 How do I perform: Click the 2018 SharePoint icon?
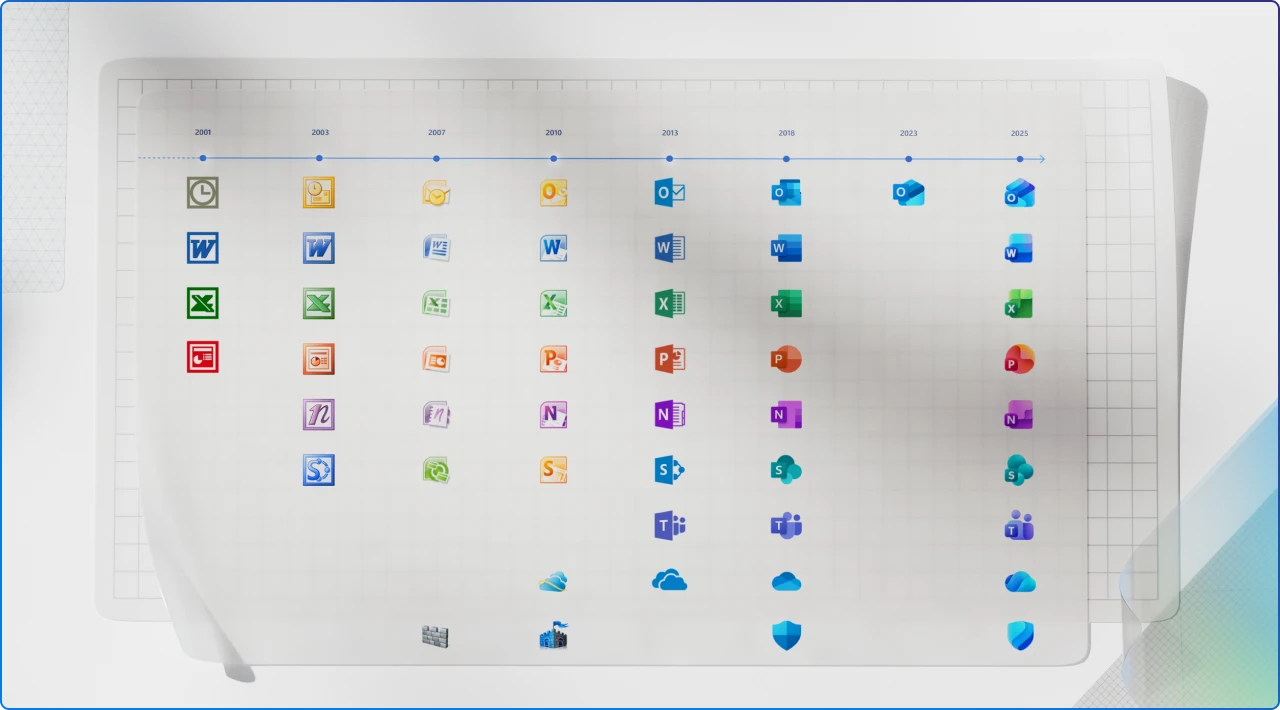point(786,470)
